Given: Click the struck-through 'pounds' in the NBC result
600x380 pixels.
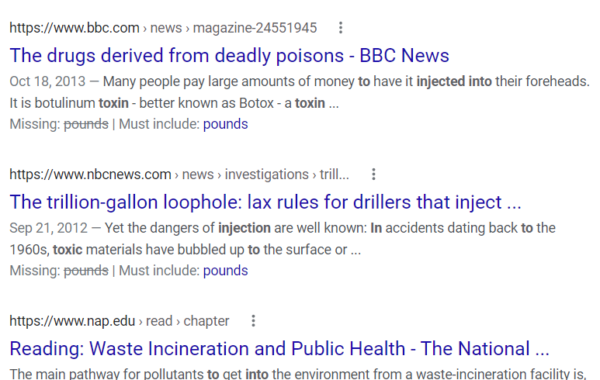Looking at the screenshot, I should point(86,271).
